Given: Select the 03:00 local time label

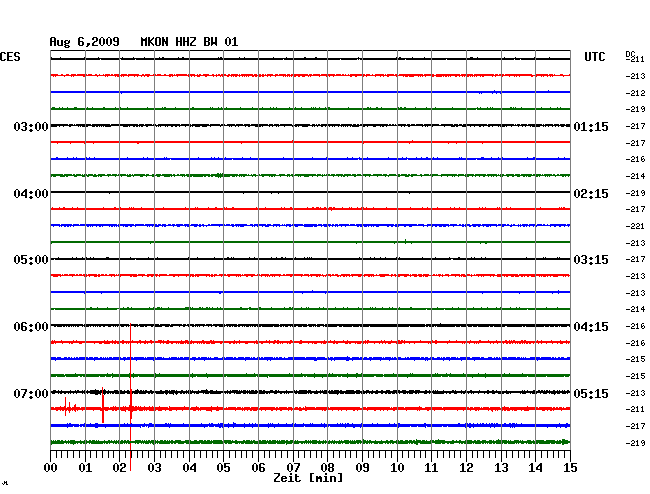Looking at the screenshot, I should point(31,126).
